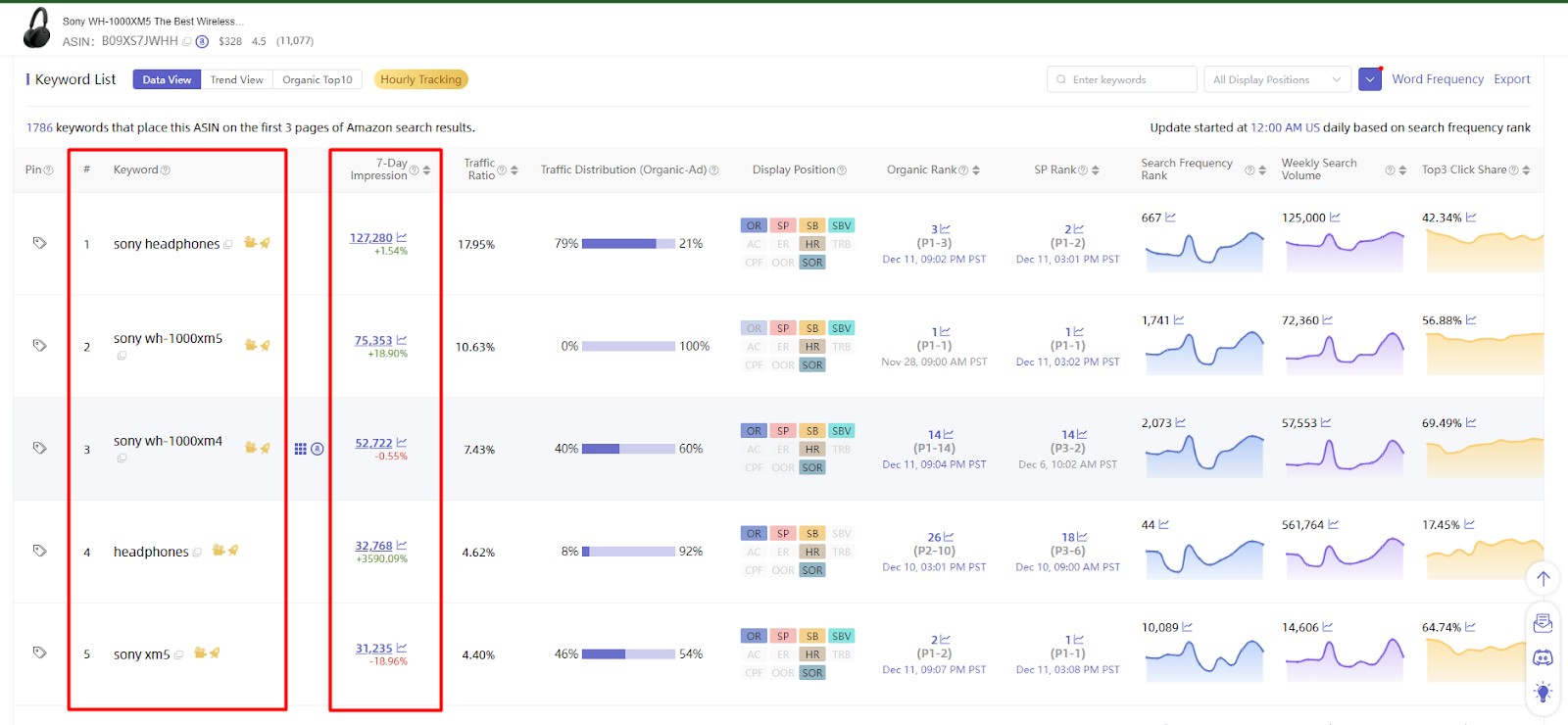Focus the Enter keywords search field
1568x725 pixels.
coord(1122,79)
